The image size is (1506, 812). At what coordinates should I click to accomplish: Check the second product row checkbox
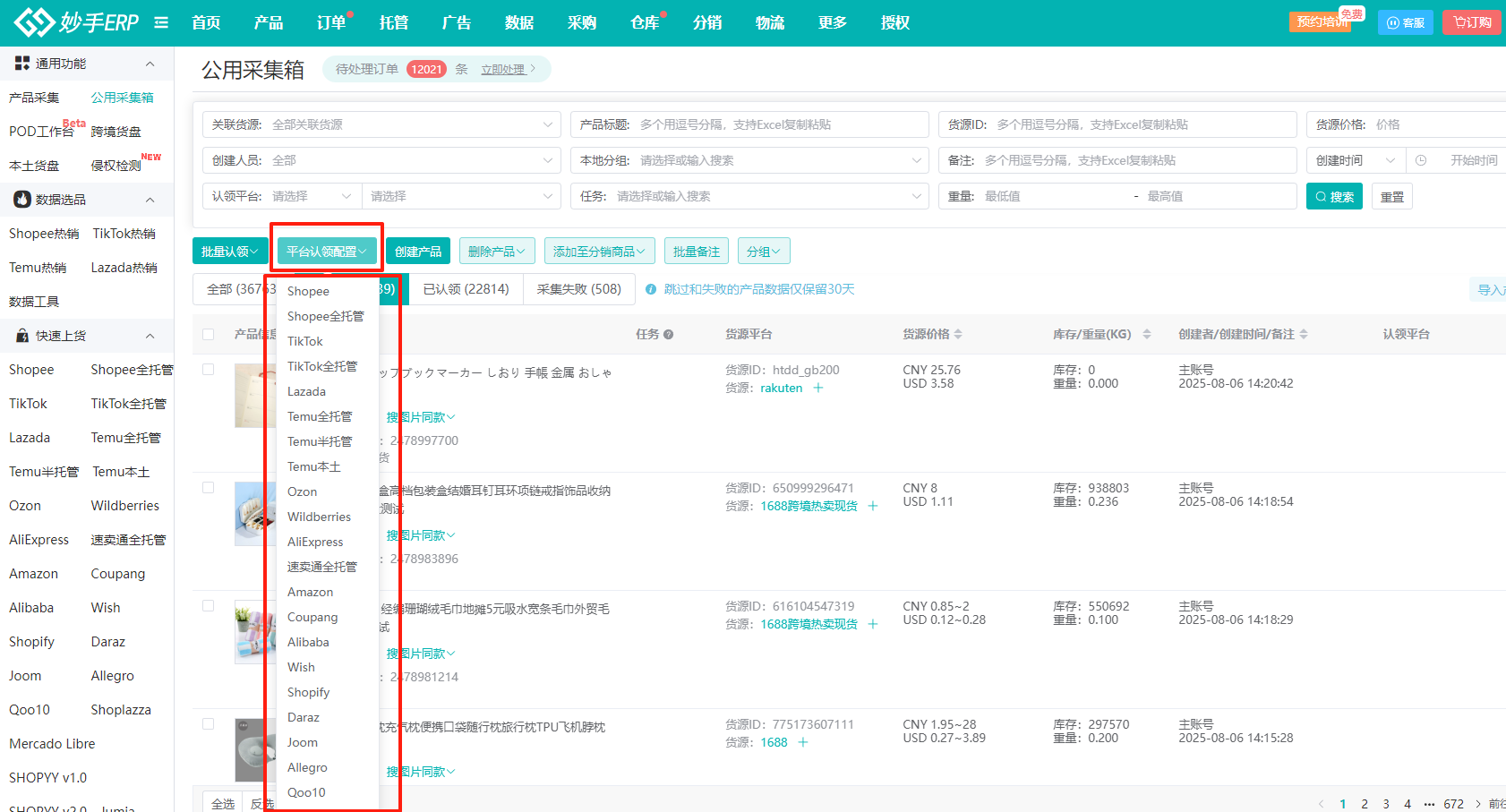(209, 487)
